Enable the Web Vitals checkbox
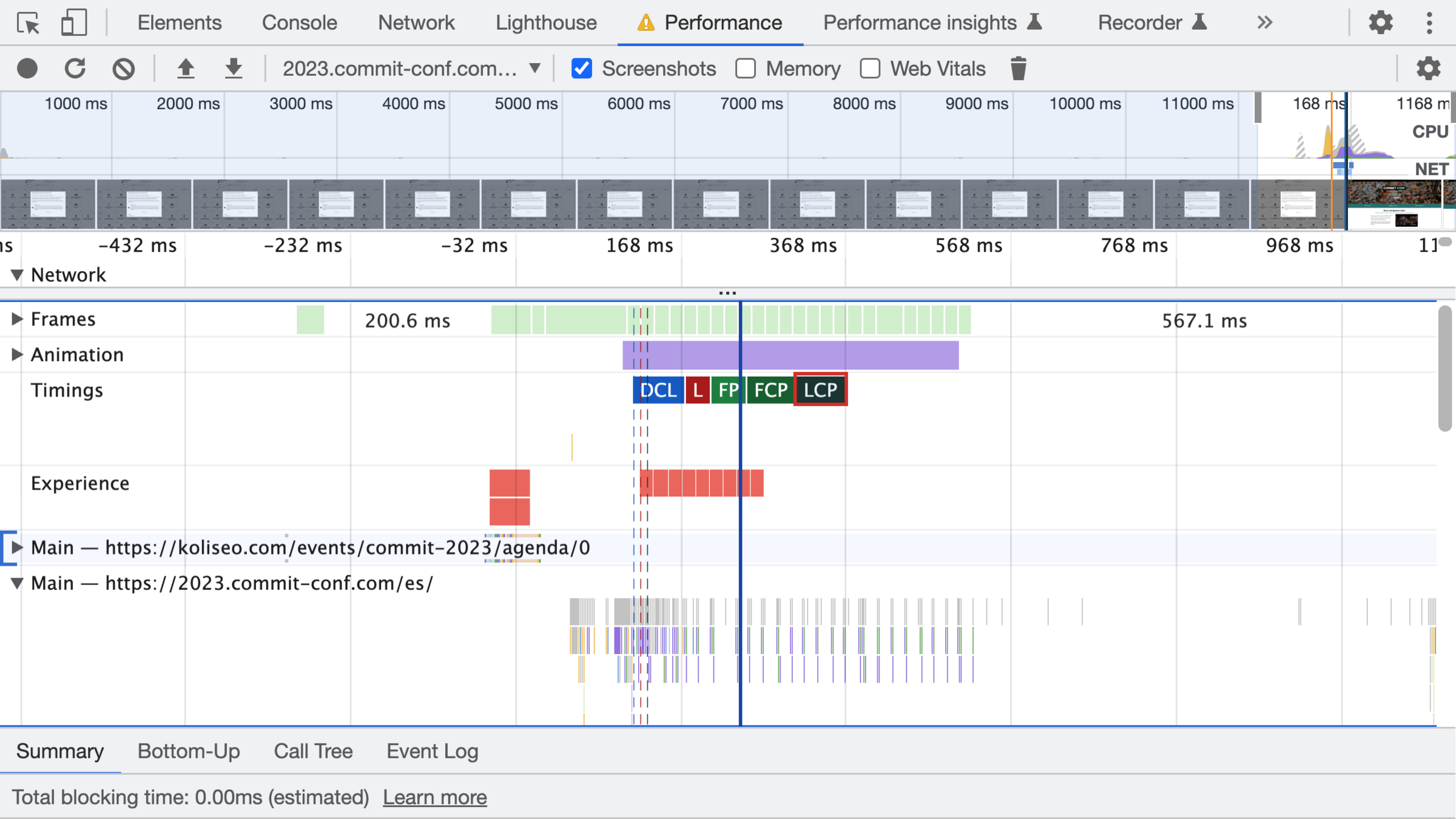Image resolution: width=1456 pixels, height=819 pixels. pyautogui.click(x=870, y=69)
